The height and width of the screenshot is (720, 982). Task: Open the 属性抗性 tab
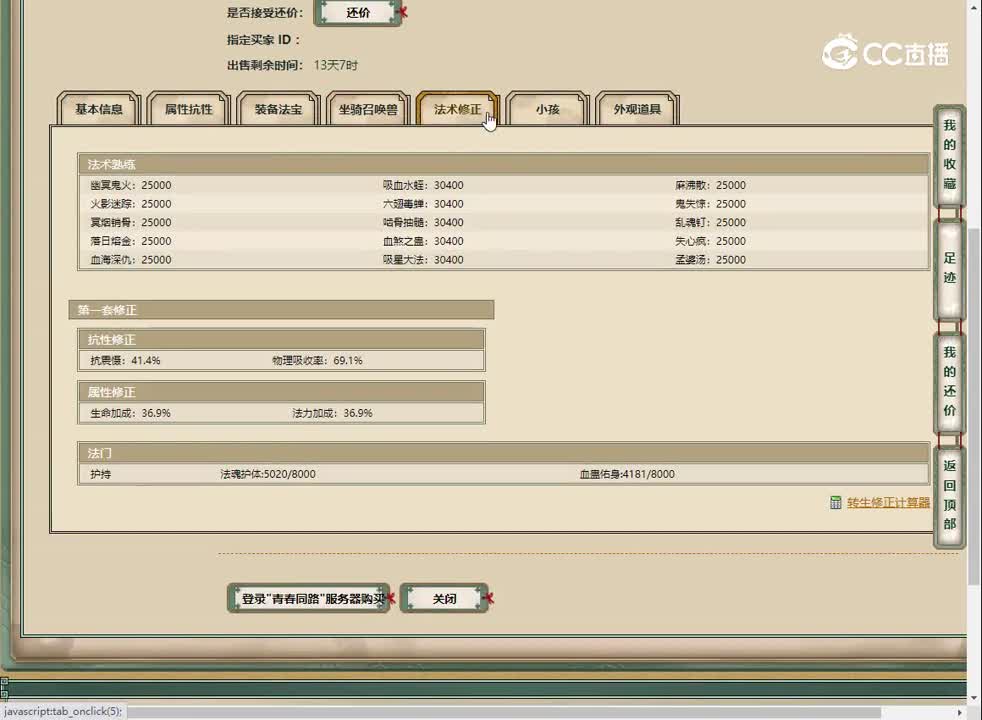pyautogui.click(x=189, y=109)
